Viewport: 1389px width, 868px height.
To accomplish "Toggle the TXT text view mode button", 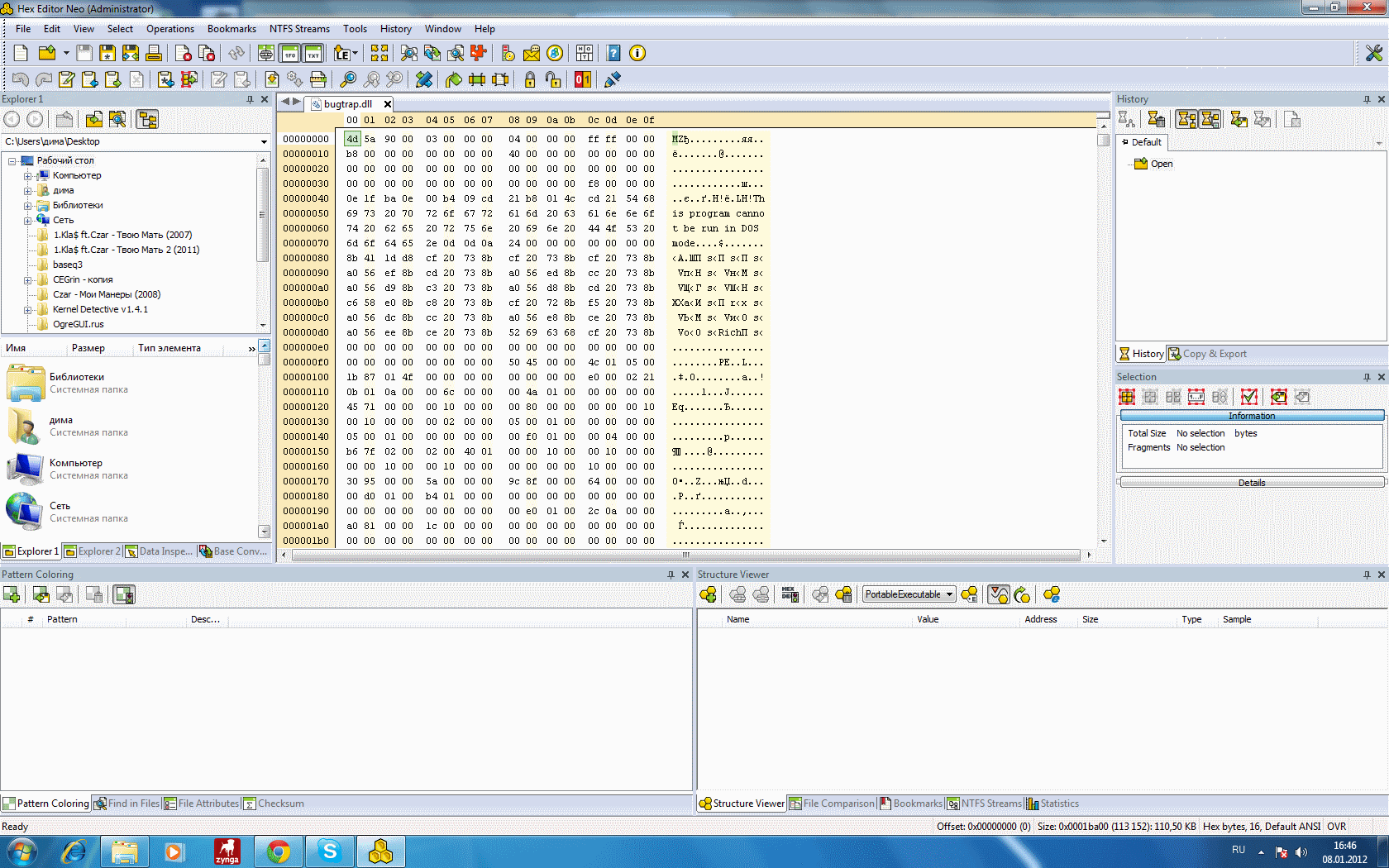I will pos(313,53).
